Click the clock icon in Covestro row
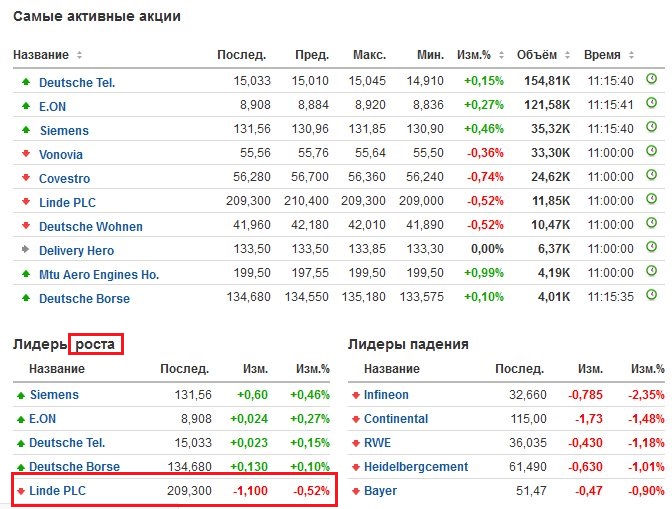Image resolution: width=672 pixels, height=509 pixels. pos(651,175)
